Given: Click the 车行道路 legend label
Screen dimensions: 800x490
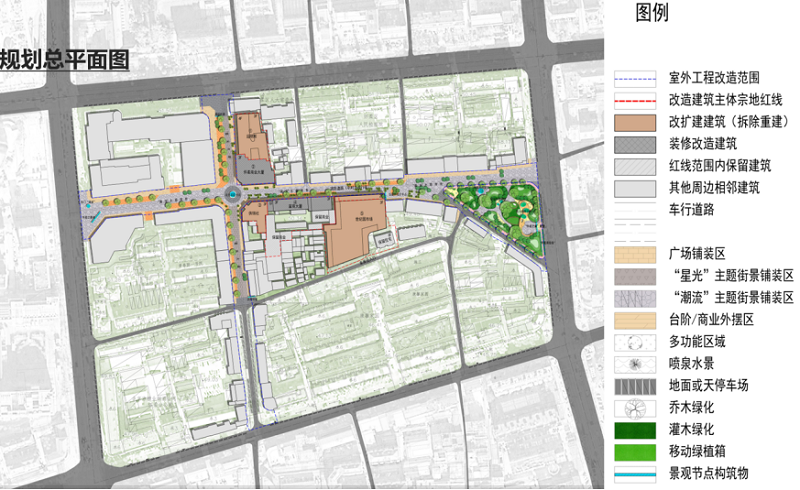Looking at the screenshot, I should point(695,209).
